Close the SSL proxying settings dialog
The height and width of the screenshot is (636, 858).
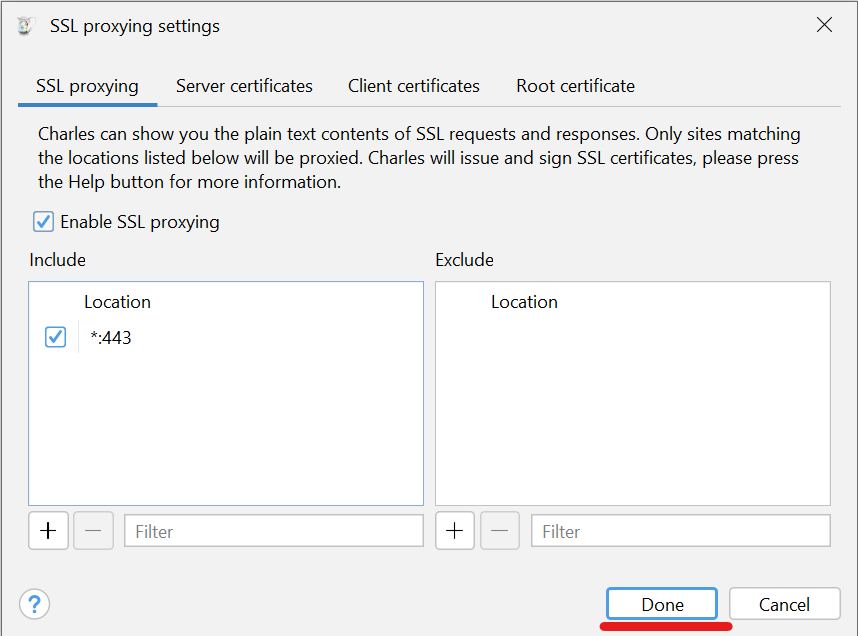[824, 26]
